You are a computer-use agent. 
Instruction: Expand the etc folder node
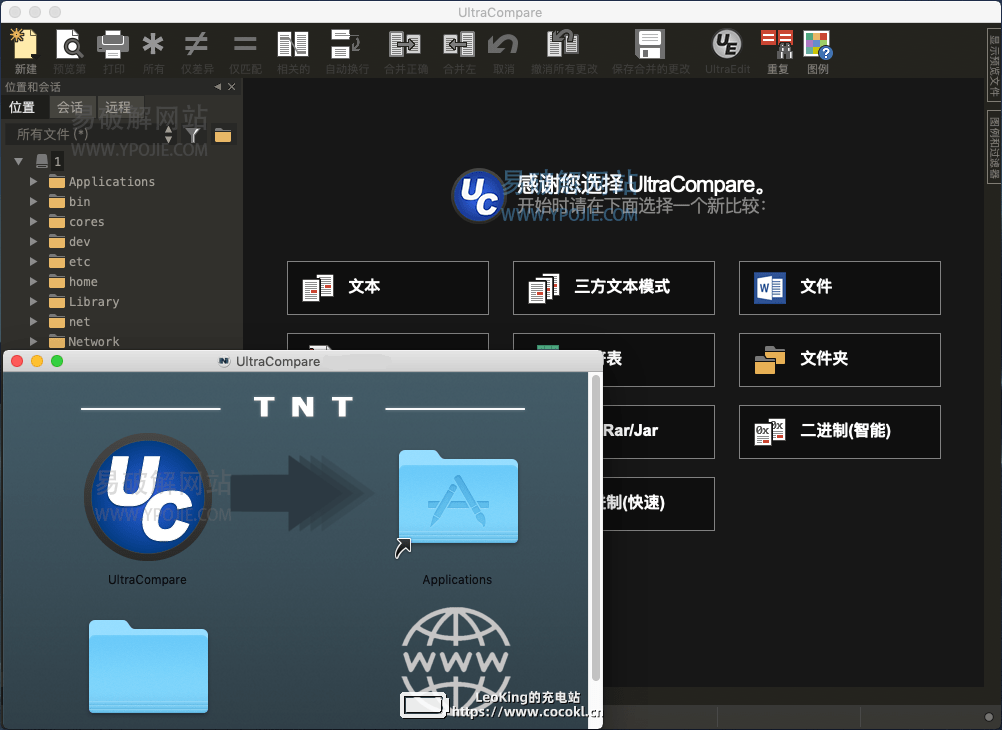pyautogui.click(x=33, y=261)
